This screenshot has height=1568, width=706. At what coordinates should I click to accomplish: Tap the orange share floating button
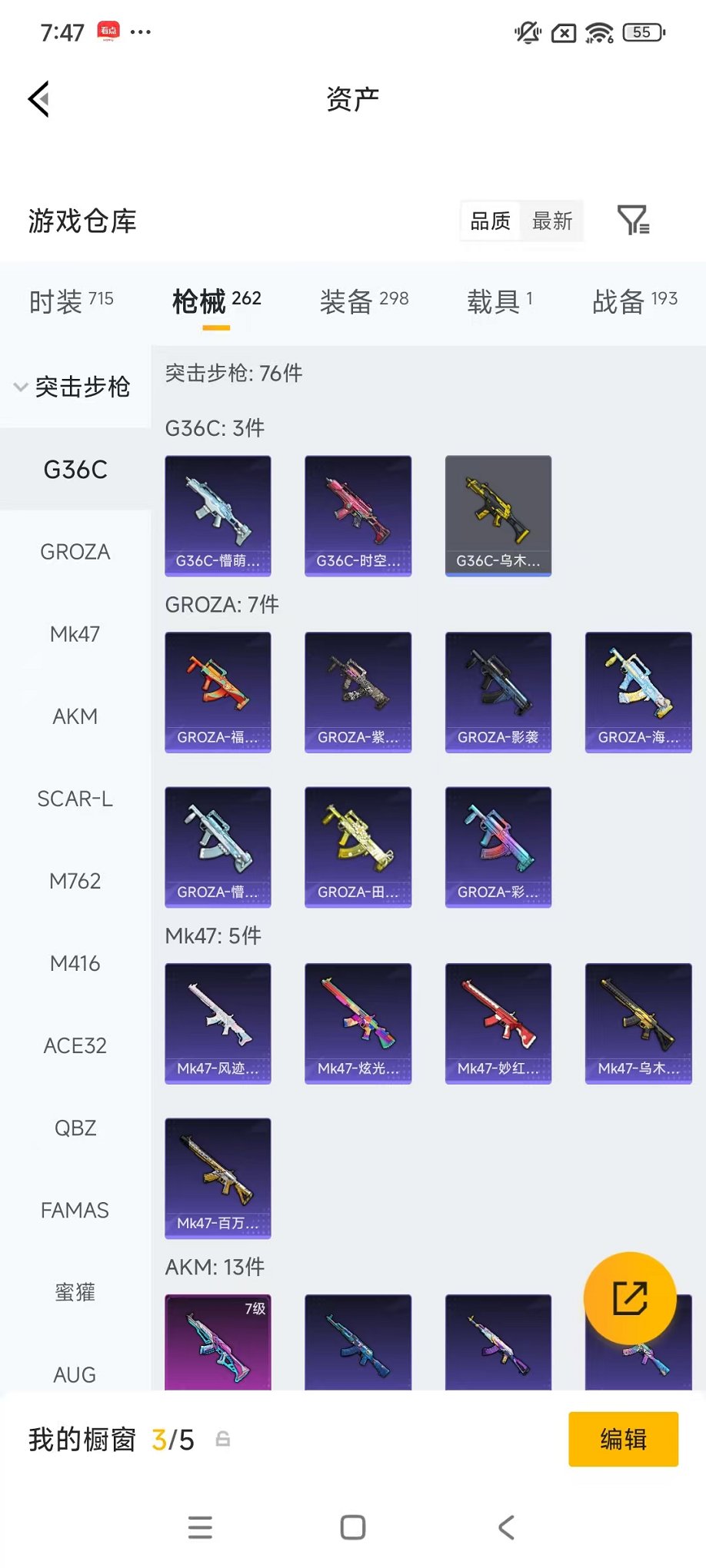pos(630,1298)
